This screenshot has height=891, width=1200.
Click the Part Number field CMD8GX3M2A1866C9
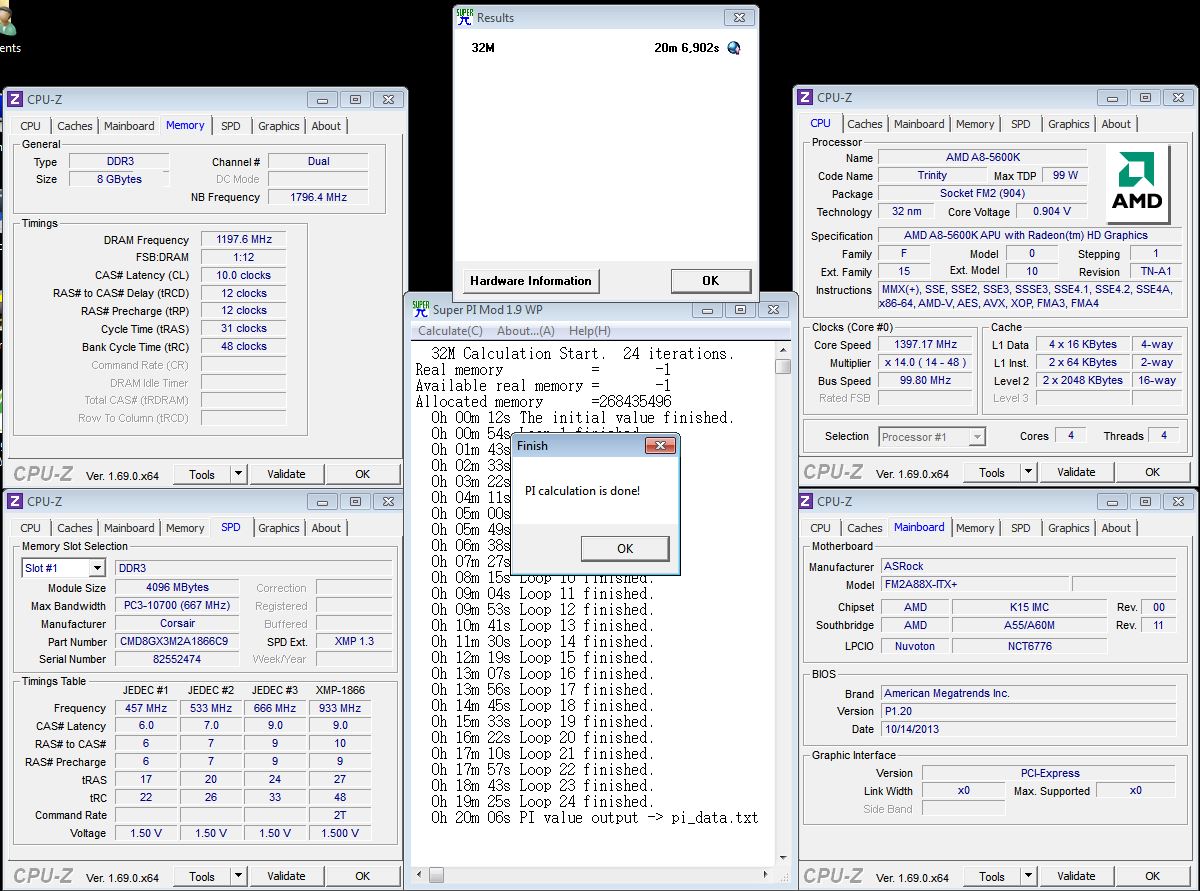pos(178,642)
